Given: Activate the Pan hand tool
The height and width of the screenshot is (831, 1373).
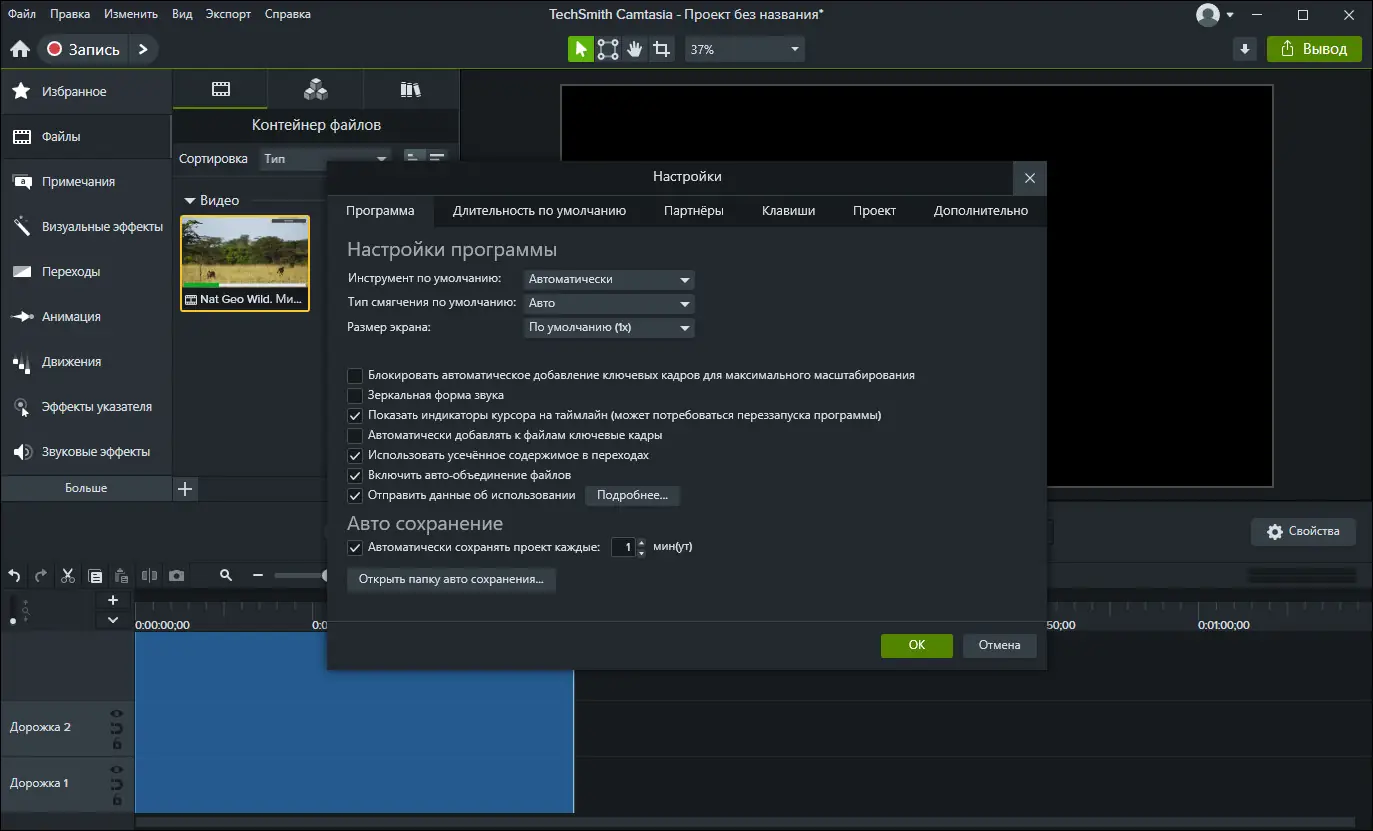Looking at the screenshot, I should 634,49.
